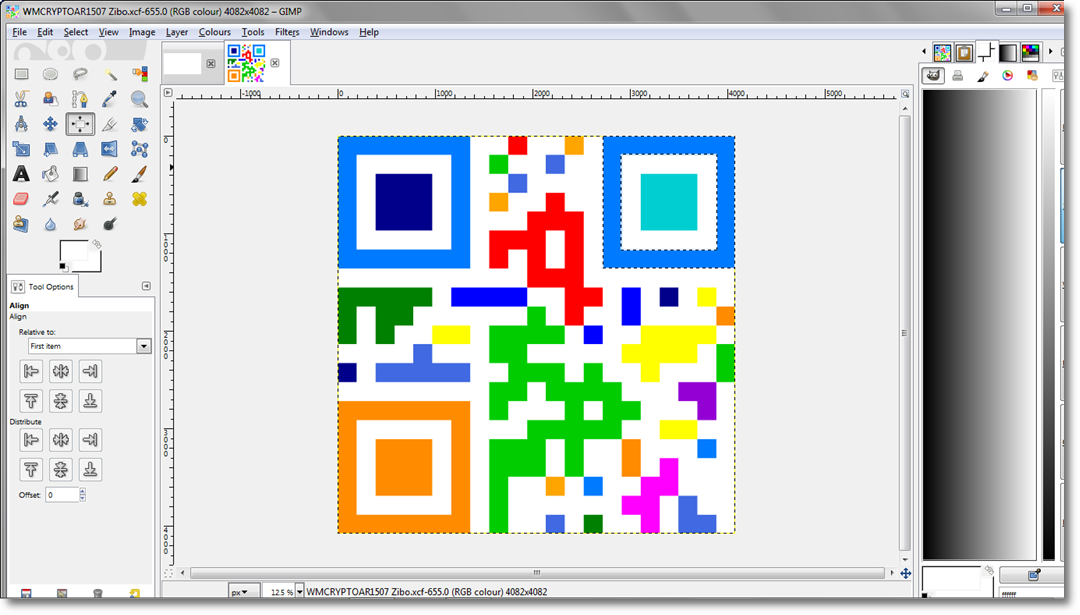Choose the Select by Colour tool
1080x615 pixels.
pyautogui.click(x=139, y=74)
